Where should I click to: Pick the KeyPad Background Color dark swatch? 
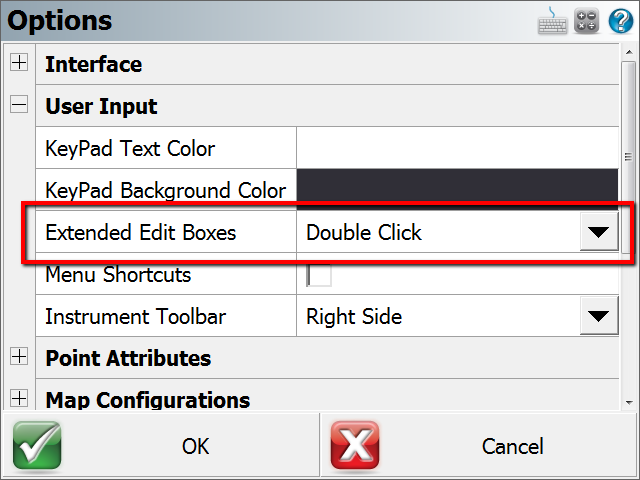click(458, 190)
